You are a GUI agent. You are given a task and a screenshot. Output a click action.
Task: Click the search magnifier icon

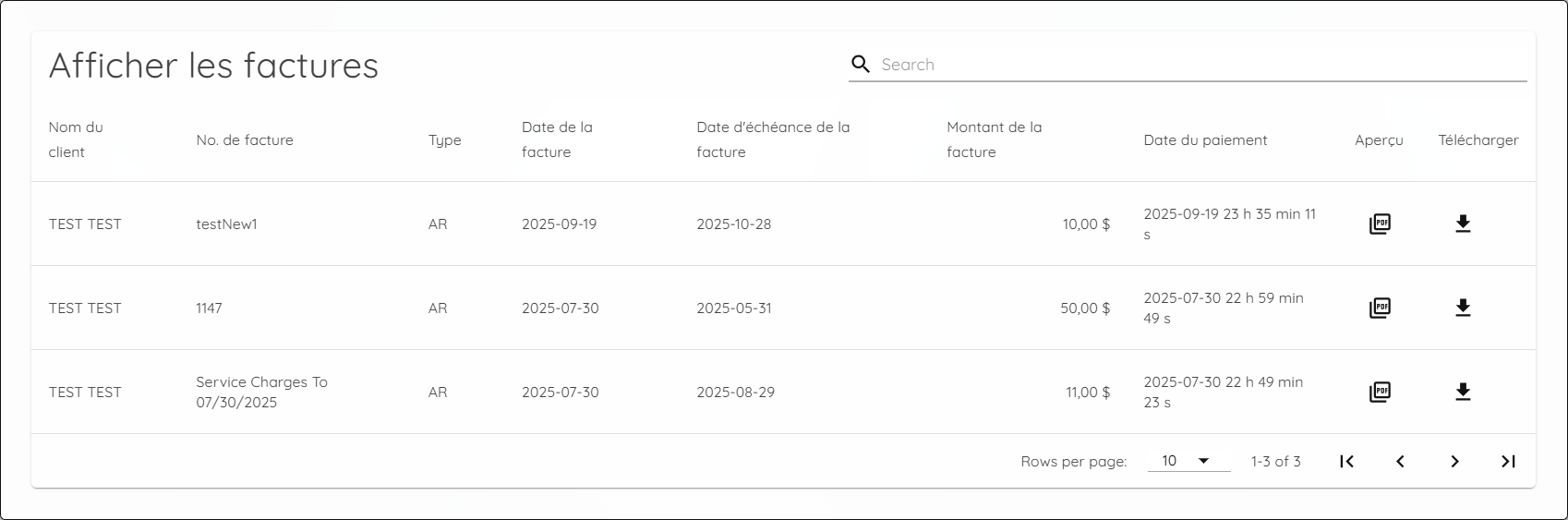[861, 64]
